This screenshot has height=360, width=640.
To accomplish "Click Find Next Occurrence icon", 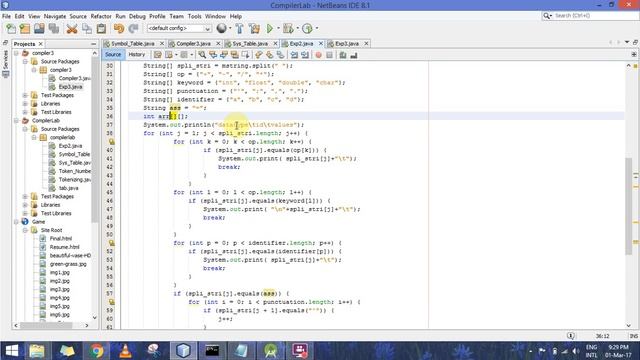I will [x=224, y=55].
